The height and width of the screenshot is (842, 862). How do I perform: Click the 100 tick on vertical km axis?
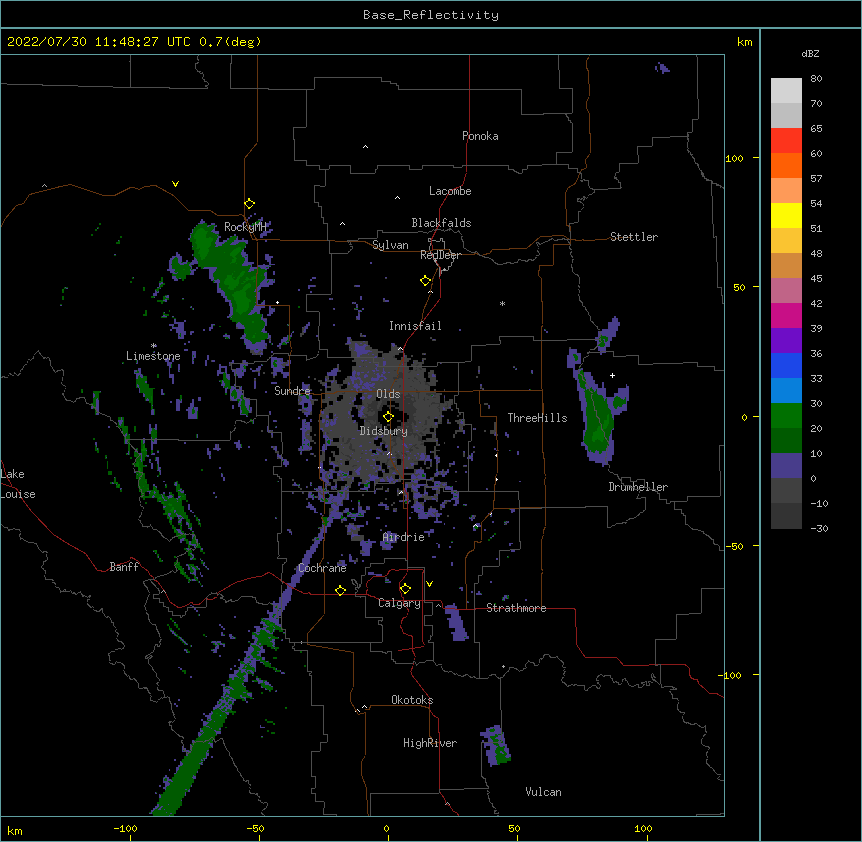click(734, 158)
